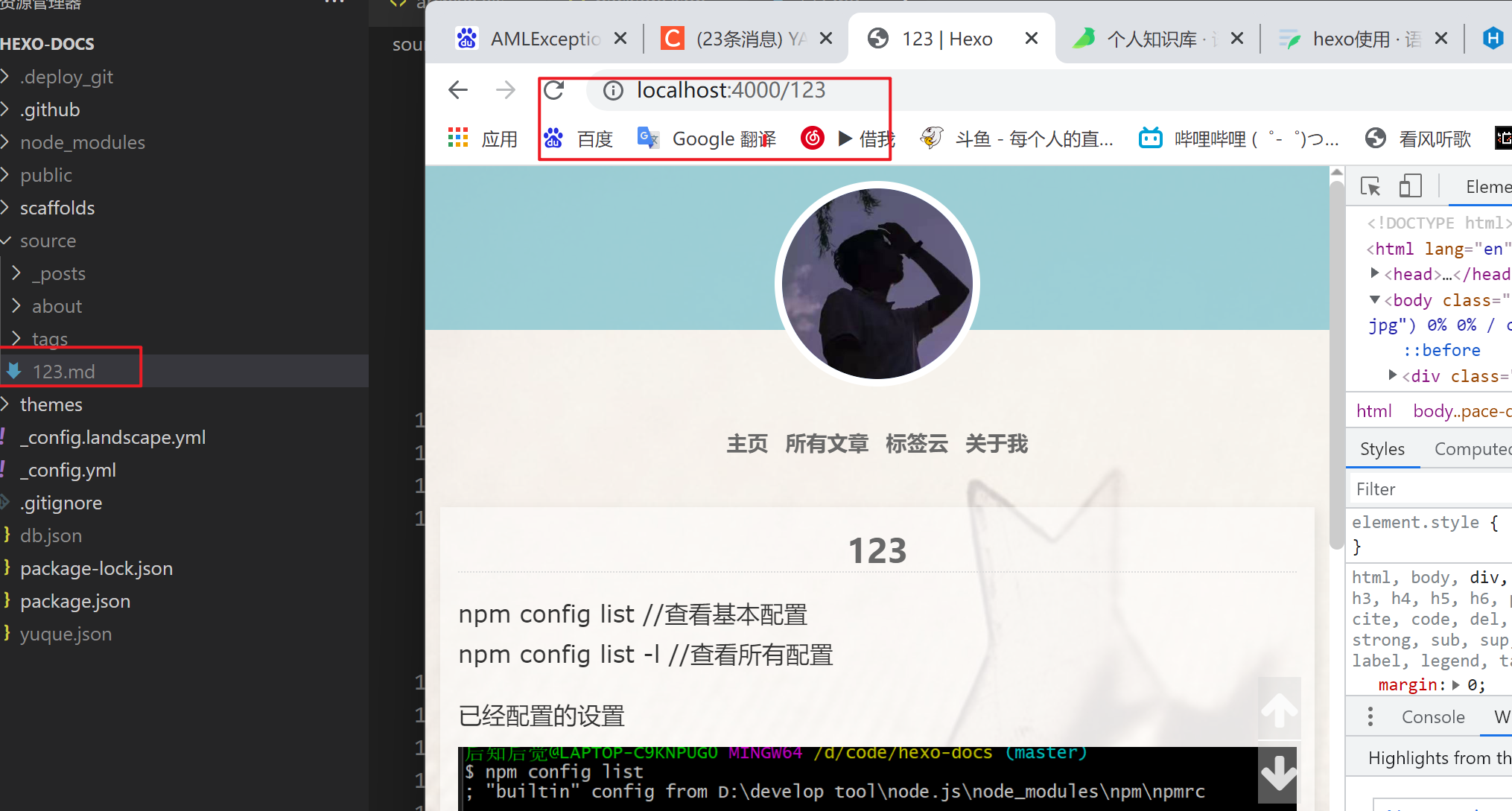The image size is (1512, 811).
Task: Select the Styles tab
Action: [x=1382, y=449]
